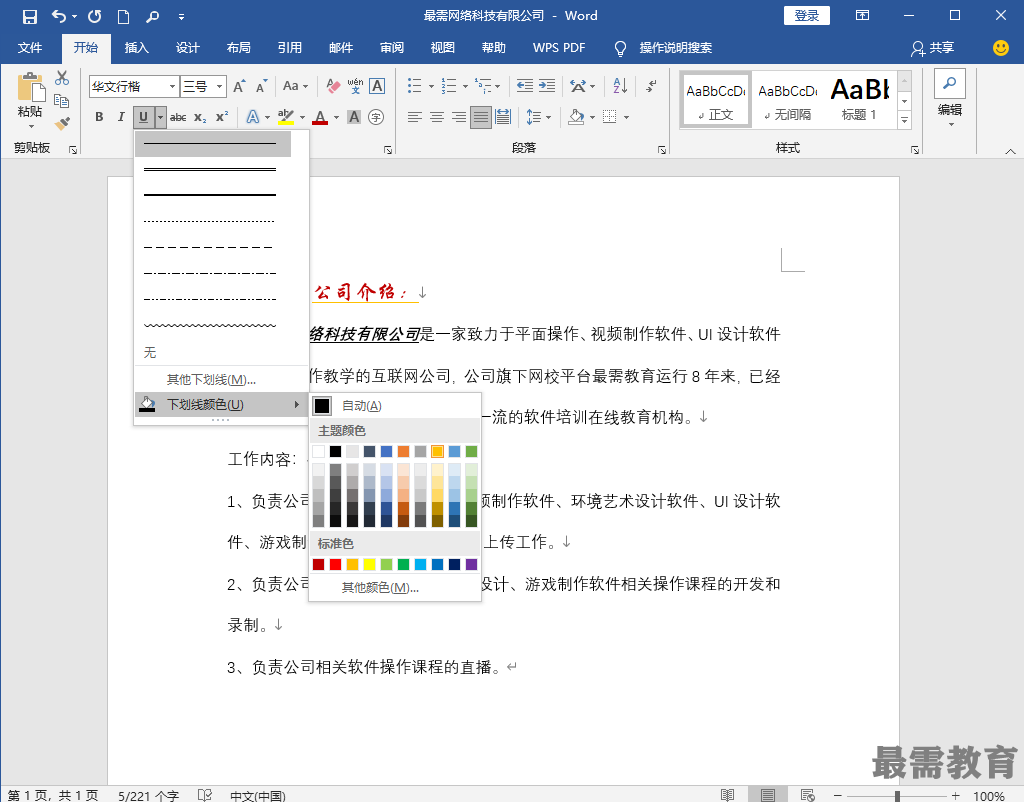Open the Font dialog launcher
This screenshot has width=1024, height=802.
(388, 150)
